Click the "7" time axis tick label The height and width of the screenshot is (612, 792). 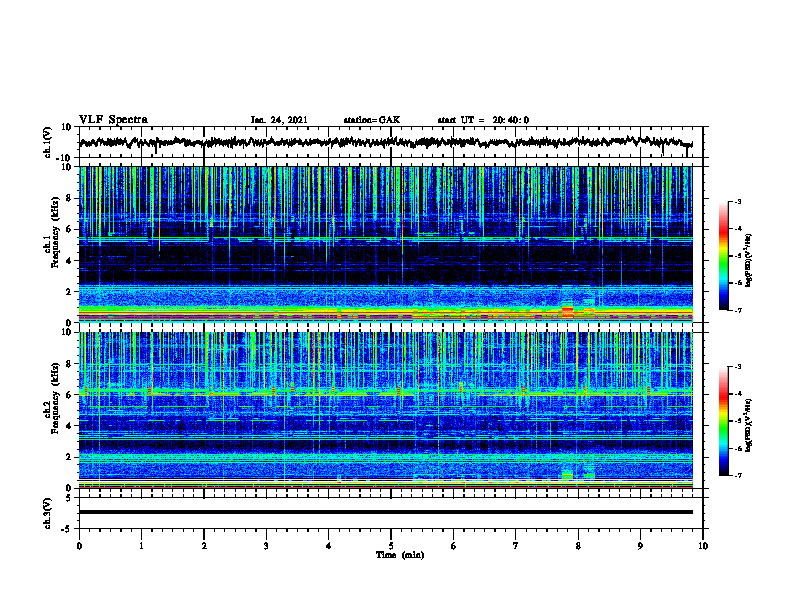pos(516,546)
